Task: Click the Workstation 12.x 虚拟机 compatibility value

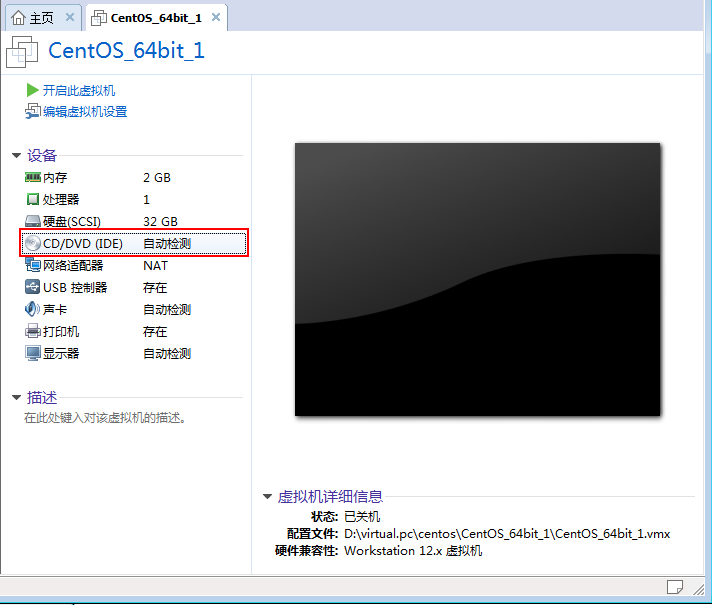Action: (x=413, y=551)
